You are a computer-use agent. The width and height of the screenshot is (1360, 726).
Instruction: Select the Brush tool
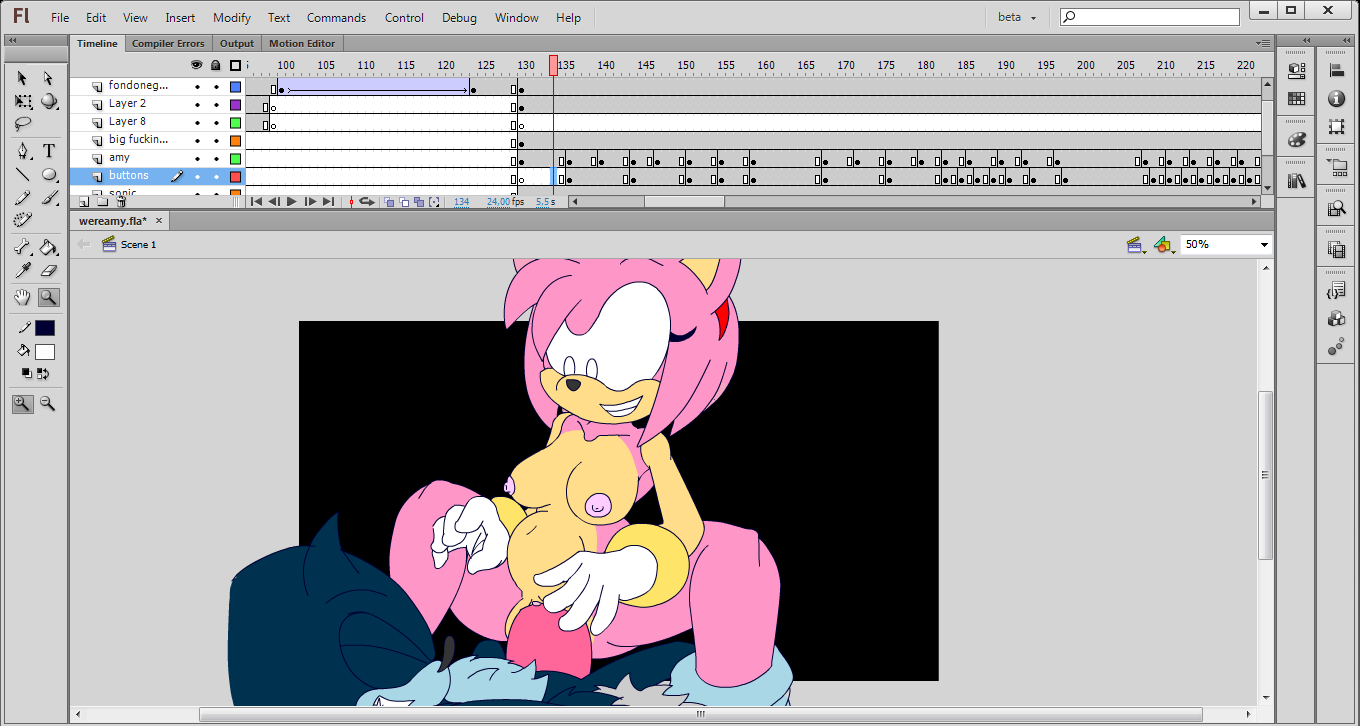(48, 198)
